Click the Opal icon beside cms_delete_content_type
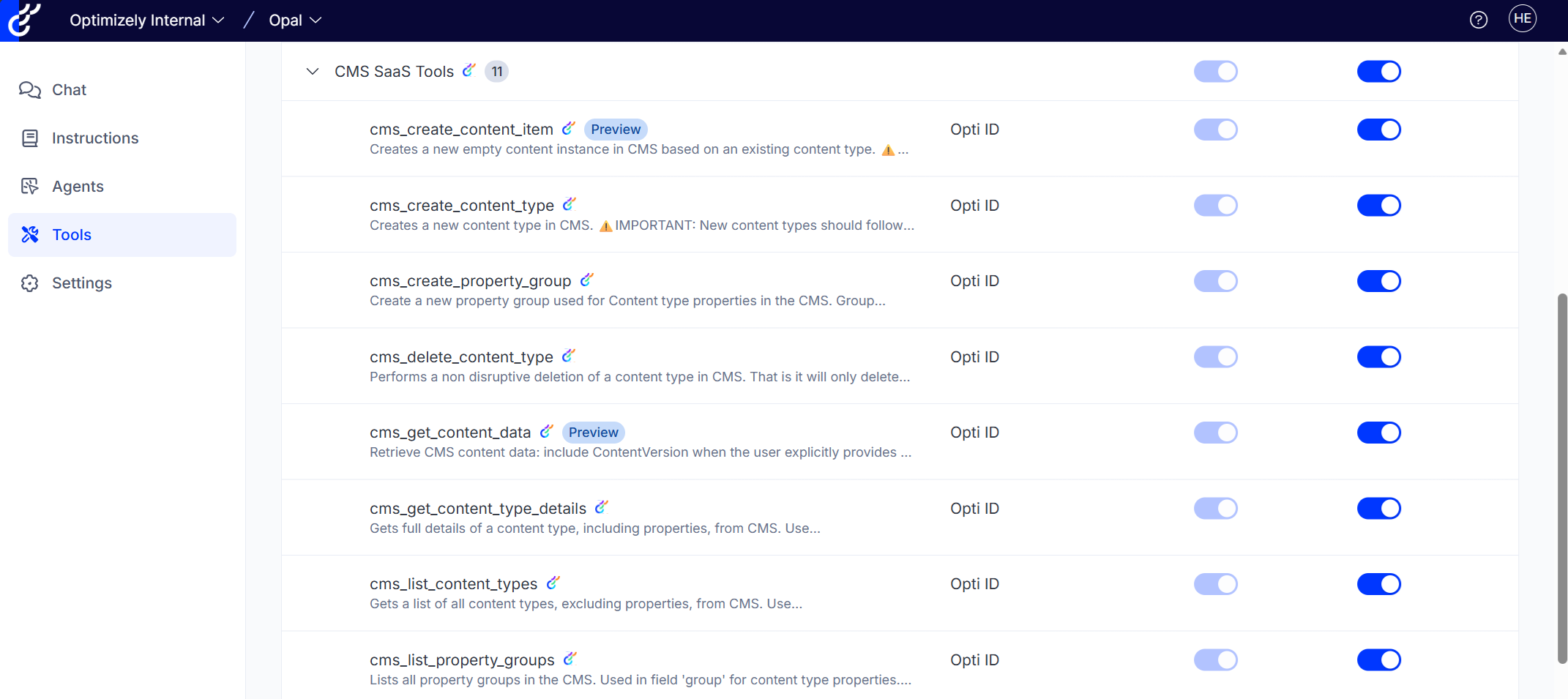 568,356
